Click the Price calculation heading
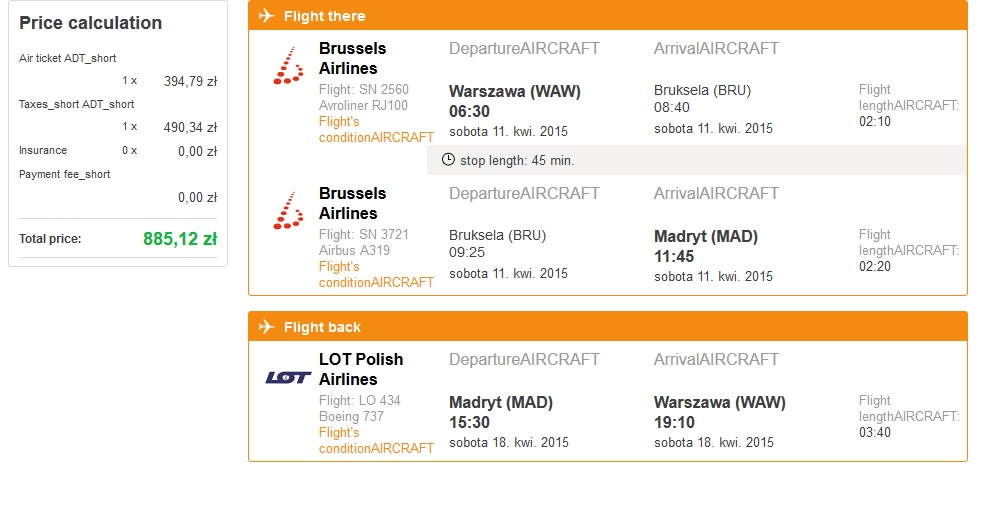The width and height of the screenshot is (996, 523). pyautogui.click(x=90, y=23)
